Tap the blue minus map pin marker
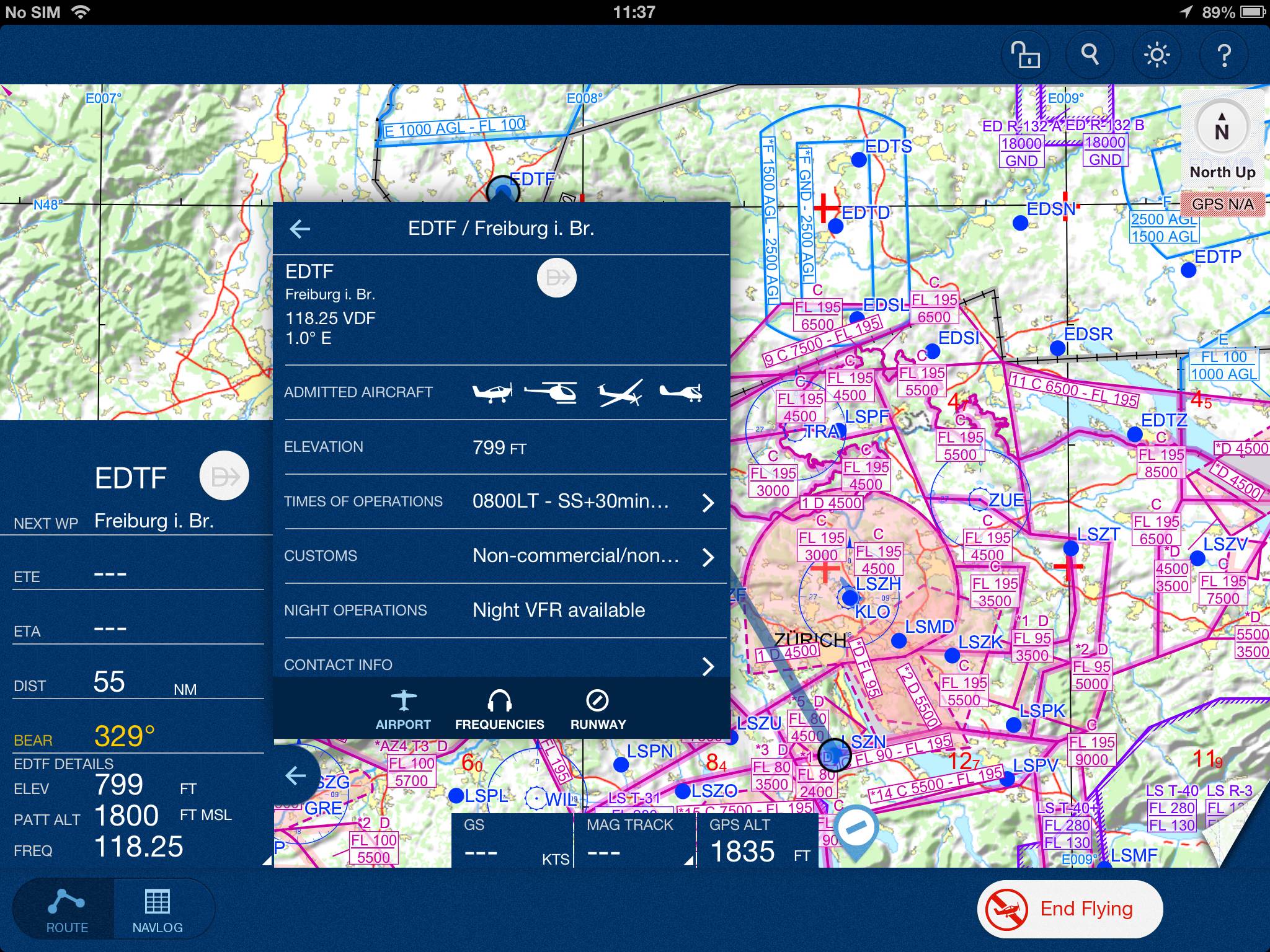The height and width of the screenshot is (952, 1270). click(x=856, y=828)
